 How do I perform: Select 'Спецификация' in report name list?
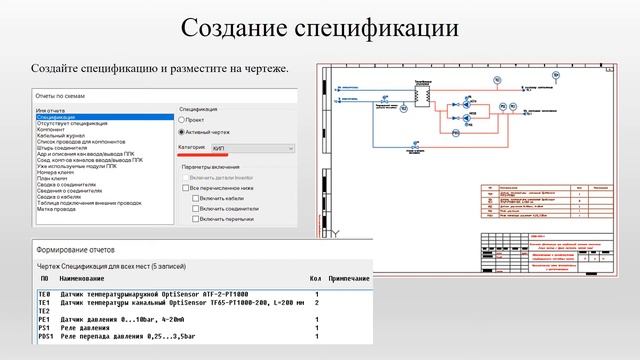(x=105, y=117)
